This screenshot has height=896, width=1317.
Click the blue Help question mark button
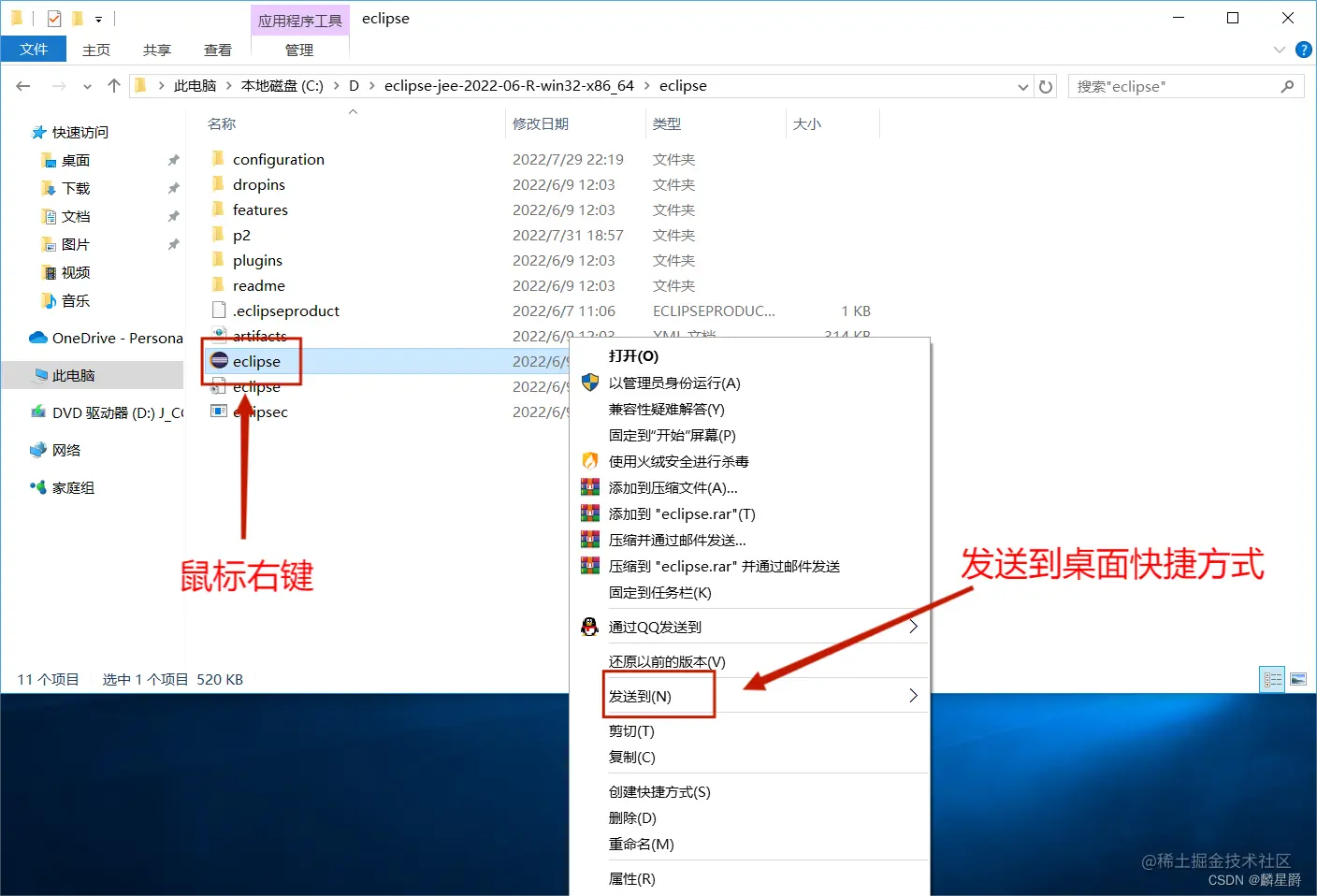point(1304,50)
